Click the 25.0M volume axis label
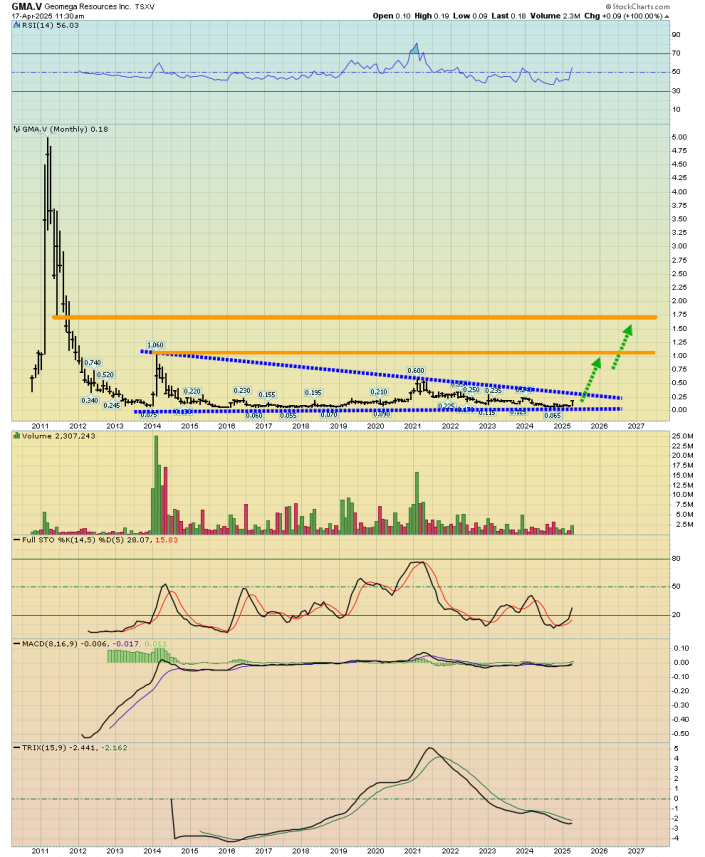Screen dimensions: 705x857 [x=683, y=436]
